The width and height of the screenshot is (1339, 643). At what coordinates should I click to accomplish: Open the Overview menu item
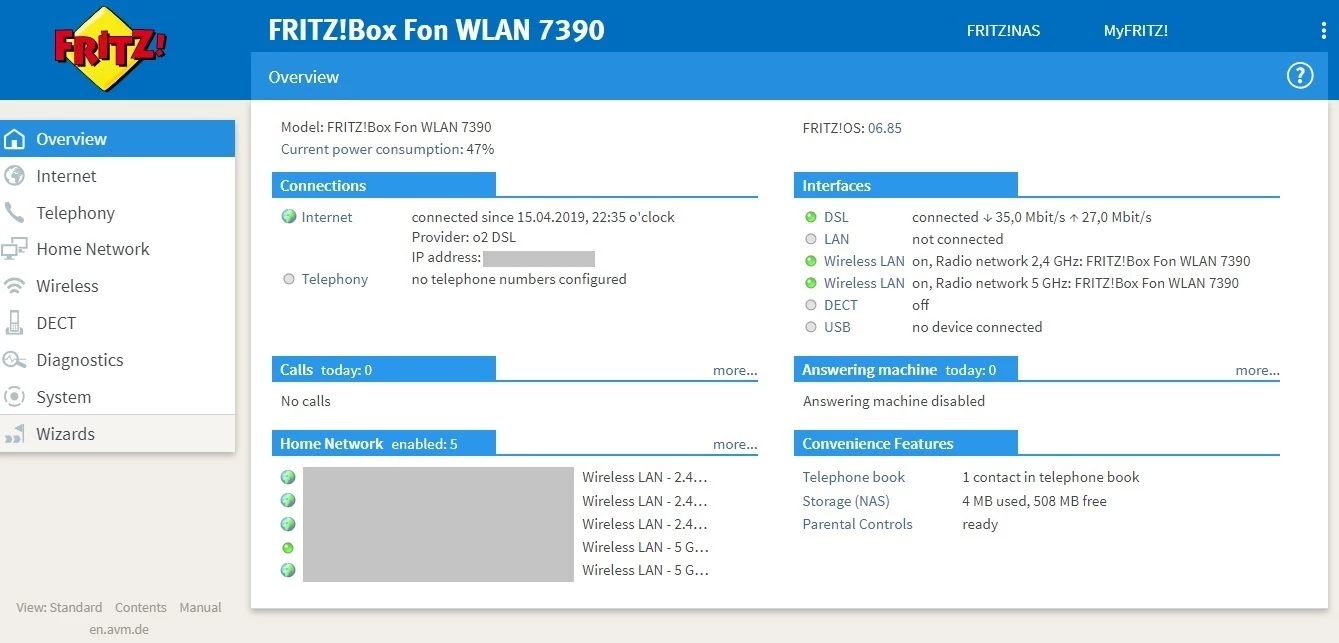coord(117,139)
